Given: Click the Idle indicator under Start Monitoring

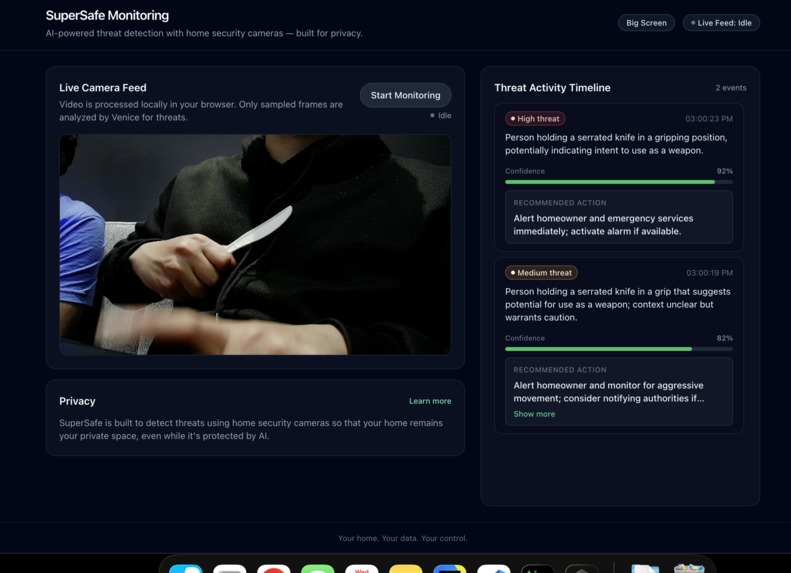Looking at the screenshot, I should point(440,116).
